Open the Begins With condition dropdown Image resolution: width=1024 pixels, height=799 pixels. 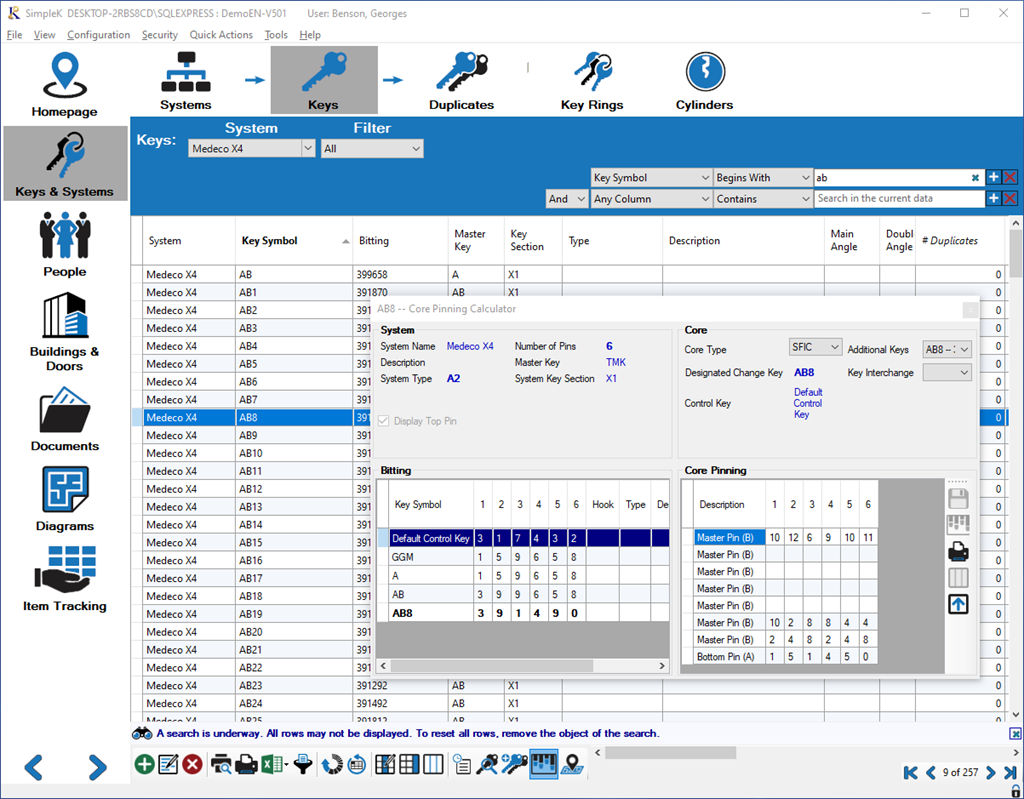coord(763,177)
